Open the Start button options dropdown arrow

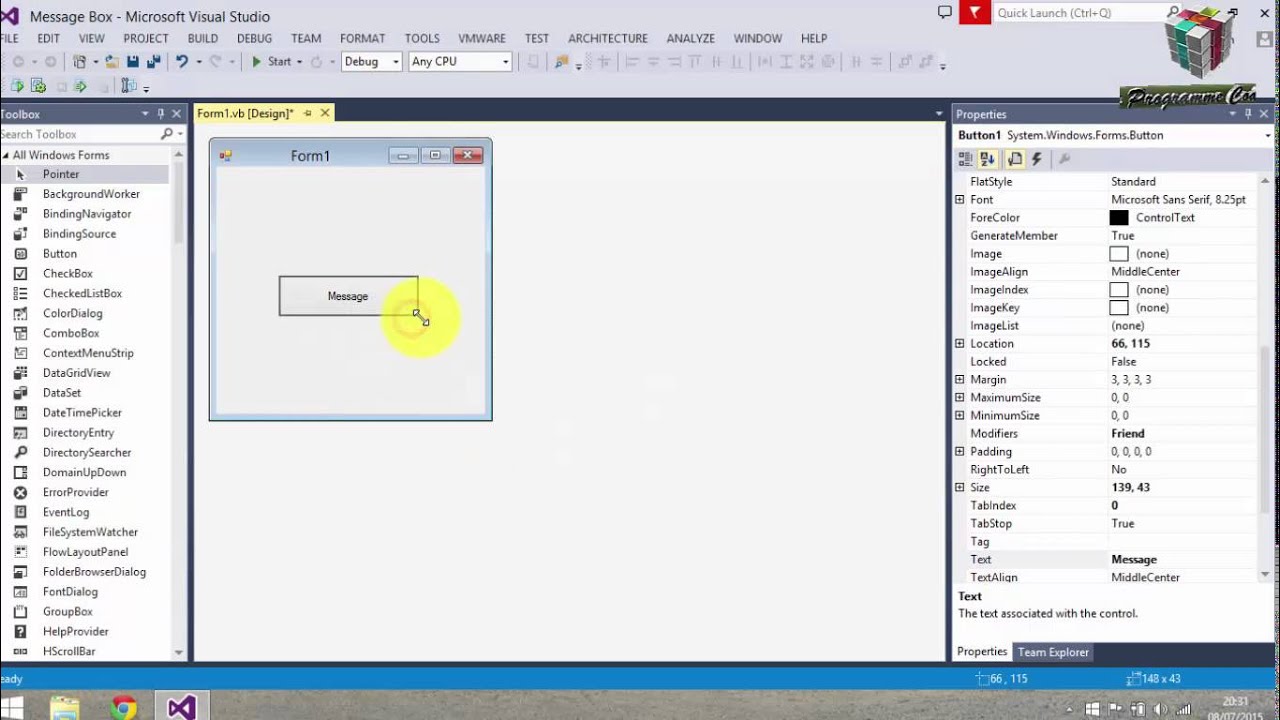click(x=299, y=62)
